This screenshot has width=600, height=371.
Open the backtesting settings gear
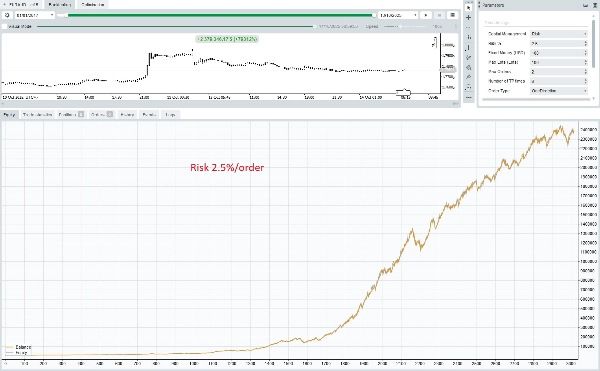7,15
